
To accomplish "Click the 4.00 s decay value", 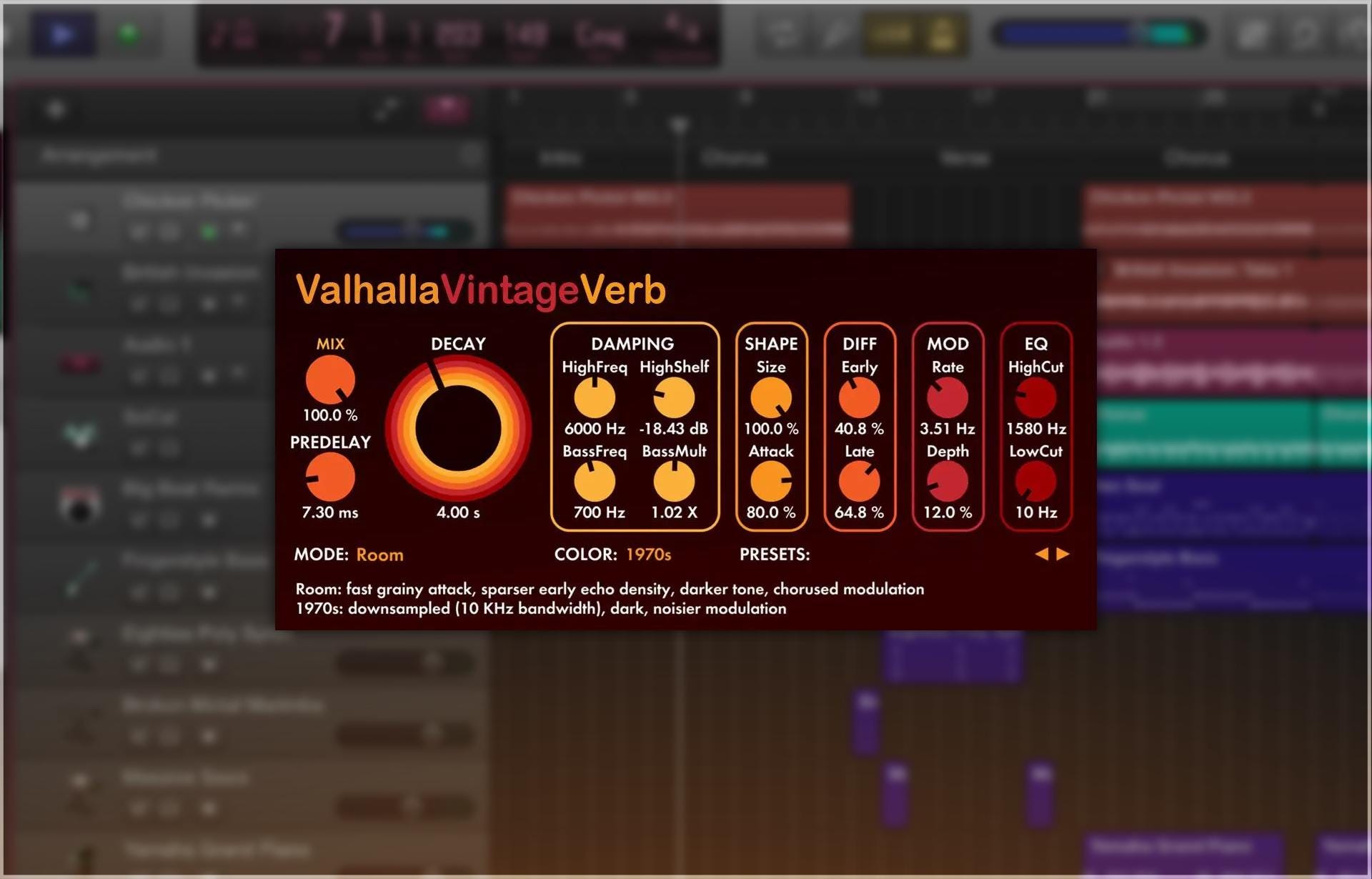I will [x=458, y=512].
